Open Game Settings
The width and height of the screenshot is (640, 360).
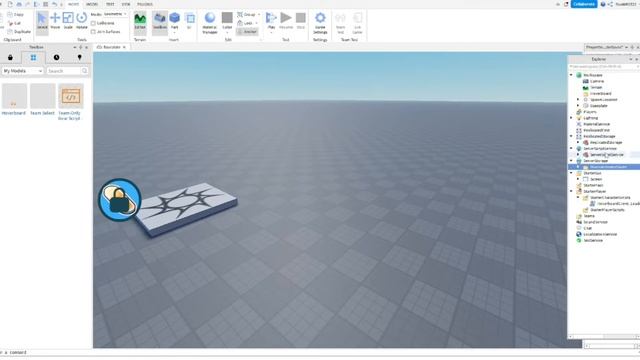point(320,23)
